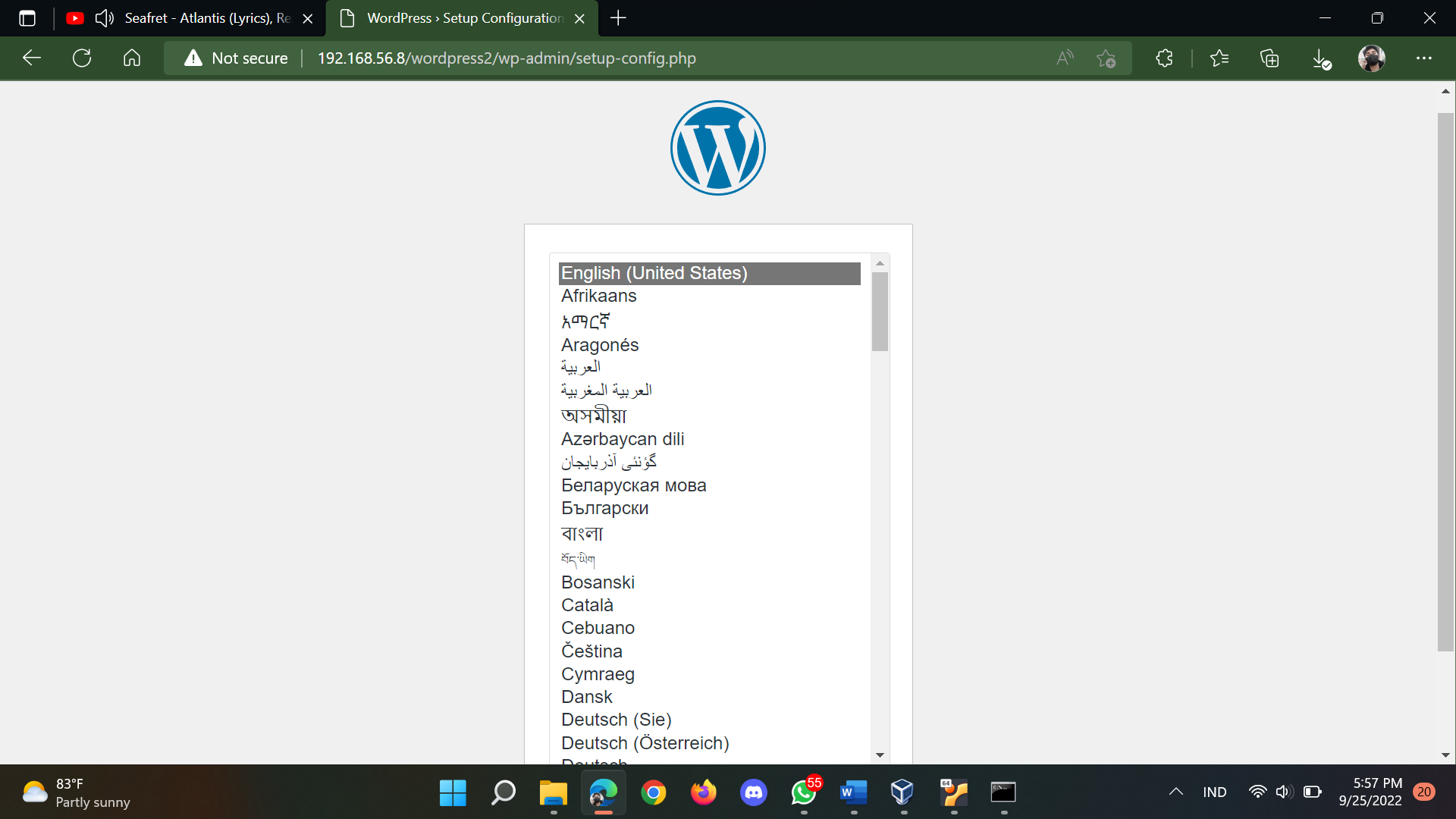Image resolution: width=1456 pixels, height=819 pixels.
Task: Show hidden system tray icons chevron
Action: [1175, 792]
